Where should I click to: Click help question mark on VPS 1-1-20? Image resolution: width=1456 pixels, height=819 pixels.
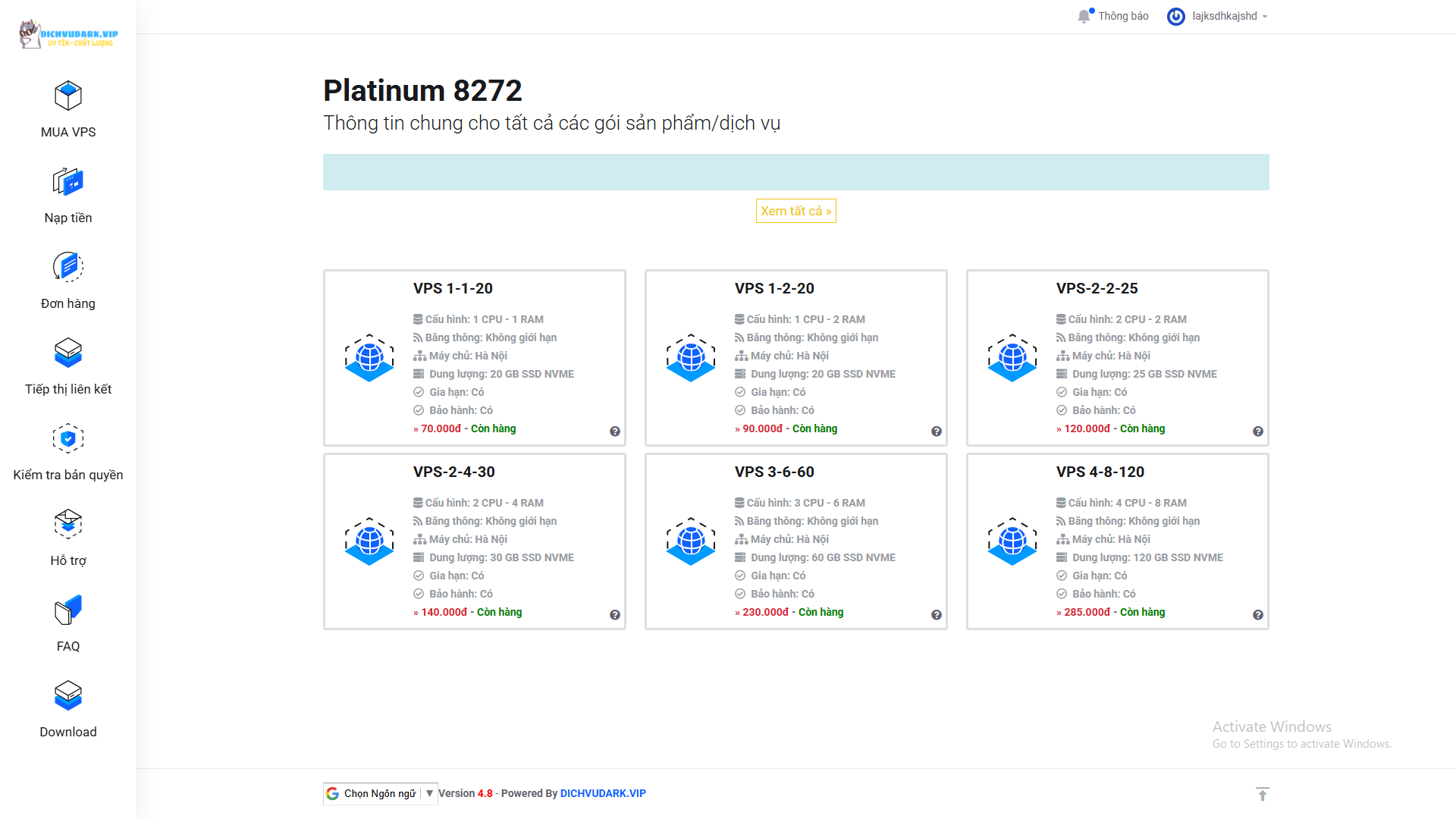click(x=615, y=431)
